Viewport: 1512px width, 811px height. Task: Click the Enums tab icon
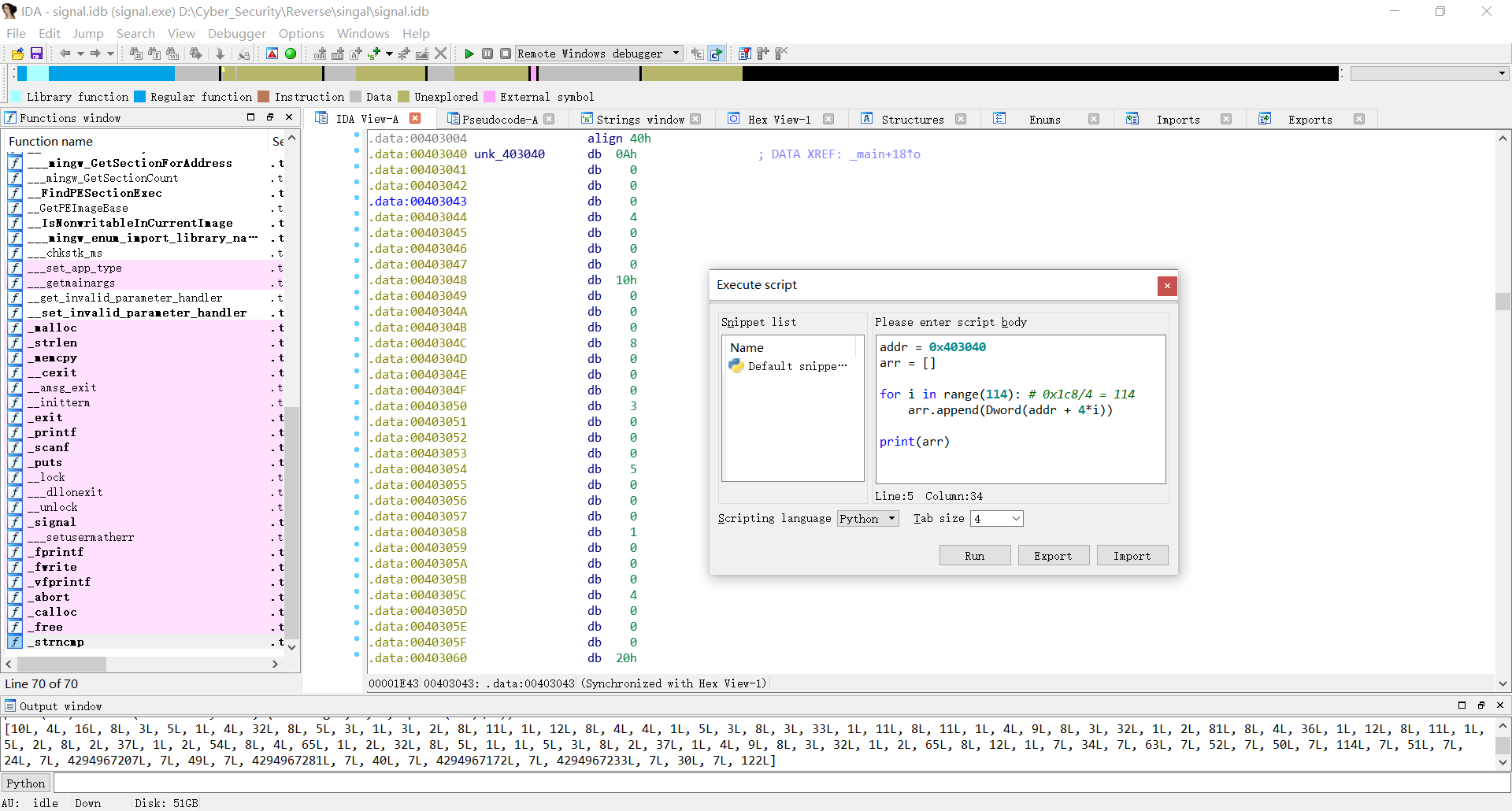point(999,119)
